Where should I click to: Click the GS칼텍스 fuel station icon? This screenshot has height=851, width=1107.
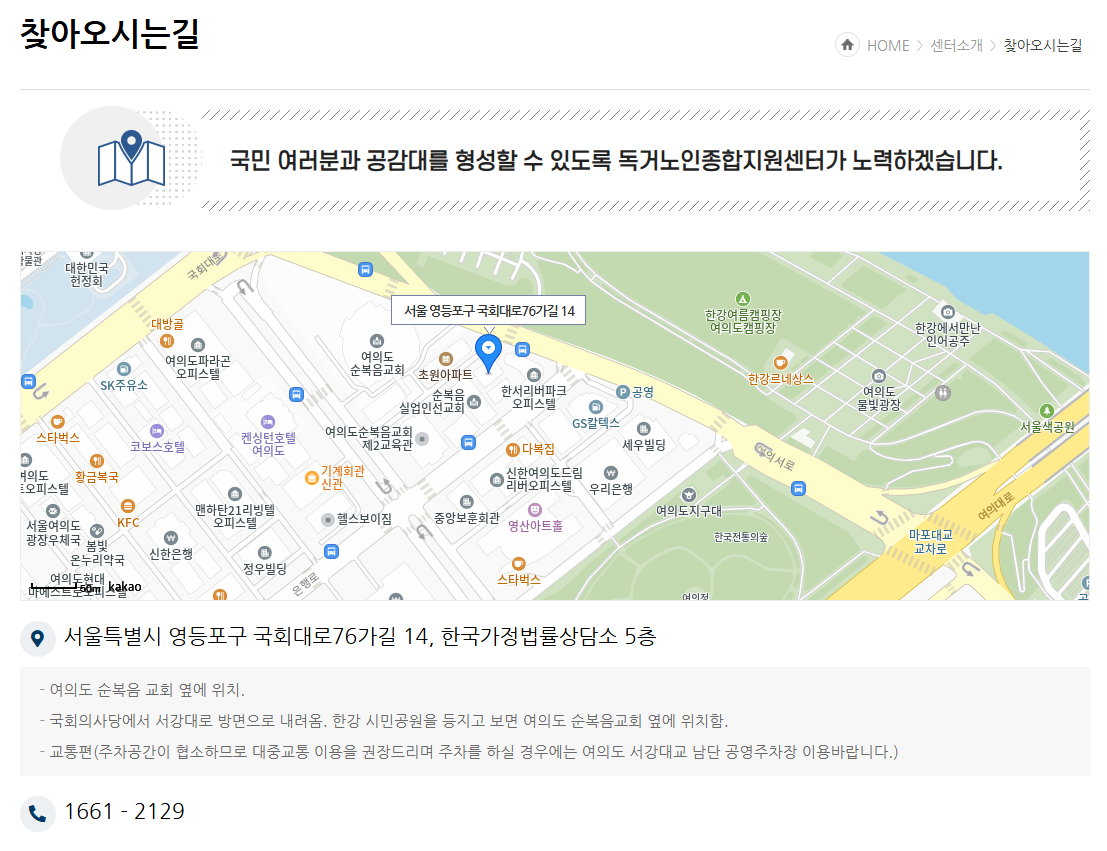[596, 407]
